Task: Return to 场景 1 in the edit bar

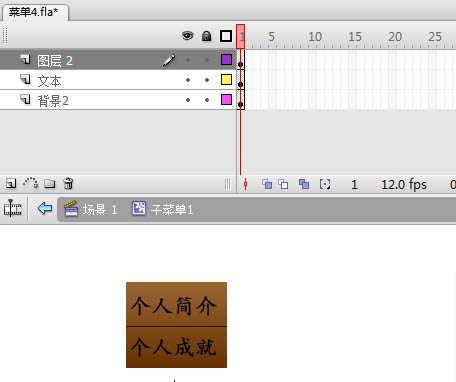Action: 100,210
